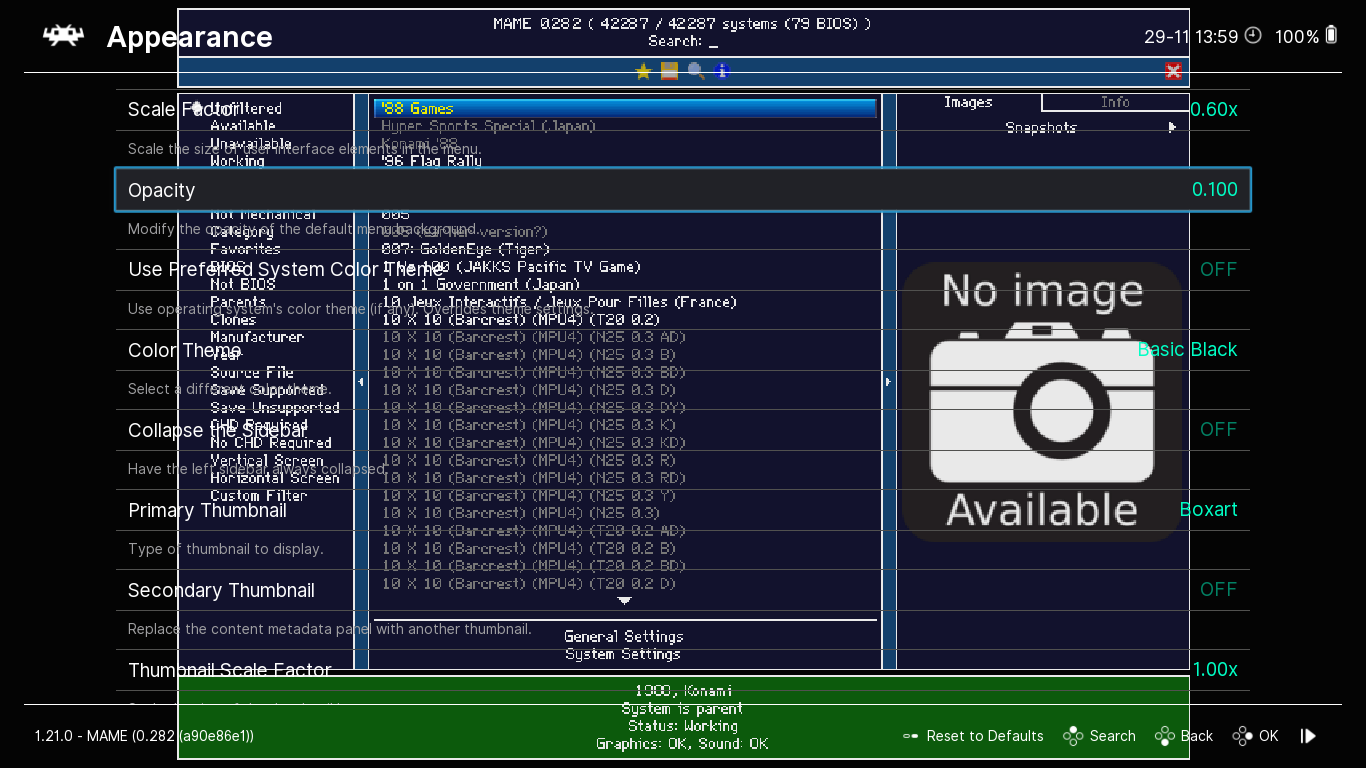Click the clock icon beside the time
Image resolution: width=1366 pixels, height=768 pixels.
coord(1254,36)
